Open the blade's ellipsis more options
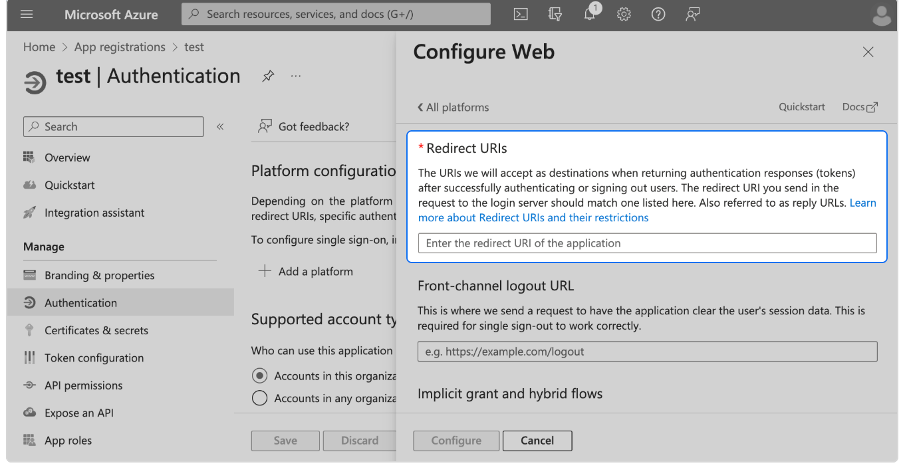 point(296,77)
